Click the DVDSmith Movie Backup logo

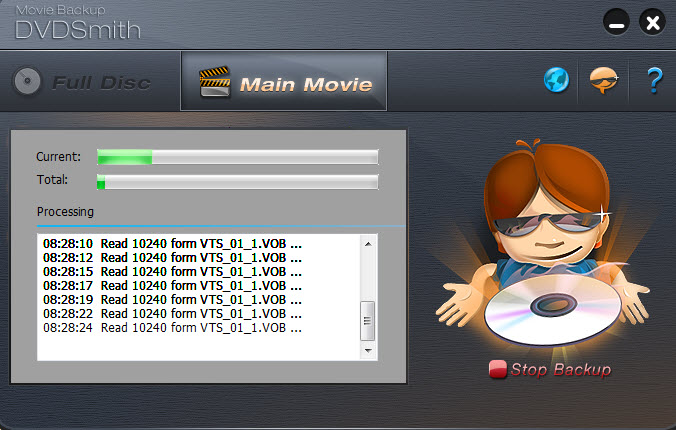coord(78,22)
